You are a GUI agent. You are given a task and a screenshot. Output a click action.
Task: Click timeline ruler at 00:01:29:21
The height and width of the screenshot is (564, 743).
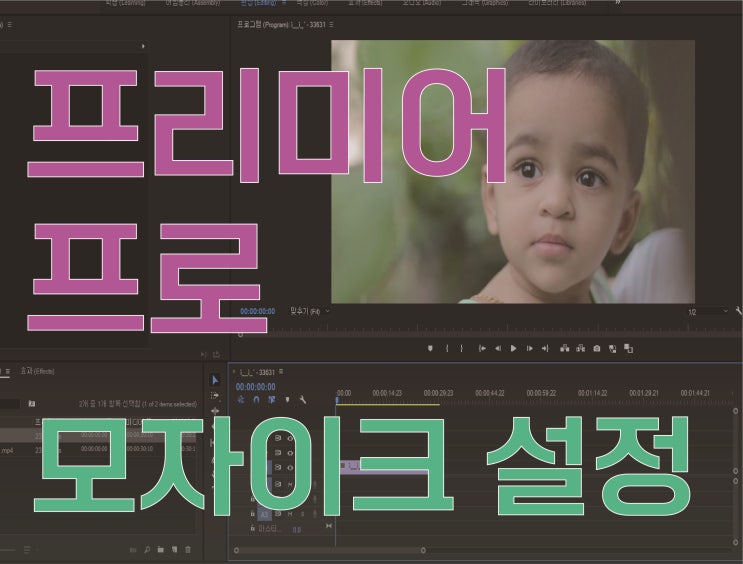[x=644, y=393]
